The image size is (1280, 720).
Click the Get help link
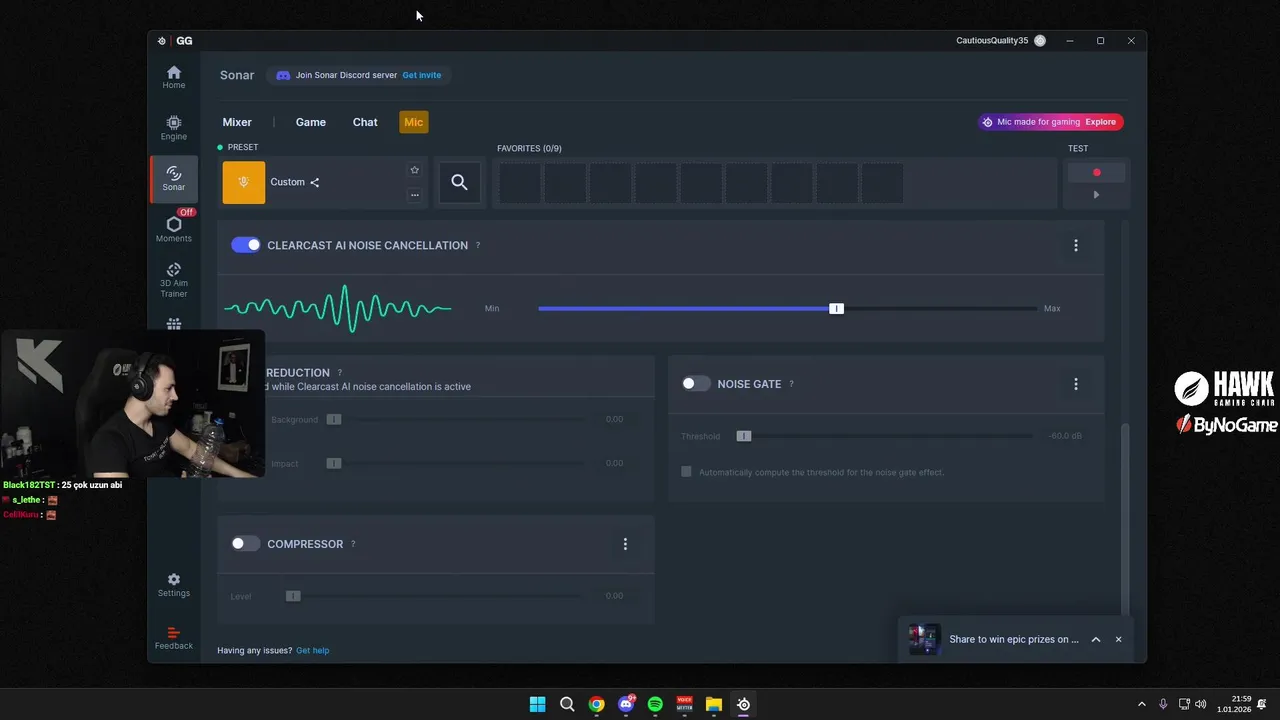[x=313, y=651]
